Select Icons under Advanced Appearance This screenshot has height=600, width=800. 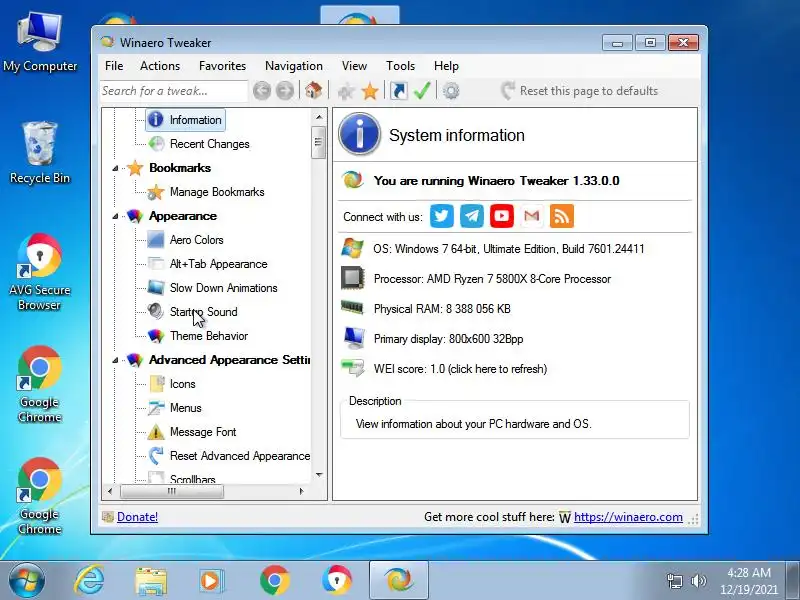click(182, 384)
